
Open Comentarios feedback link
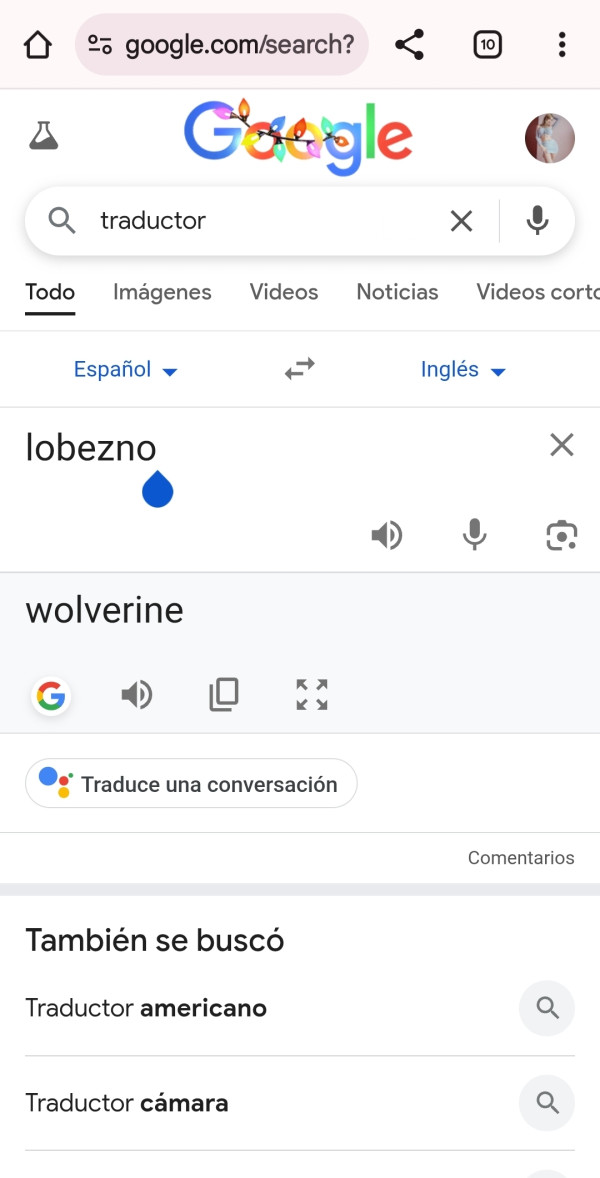pyautogui.click(x=521, y=858)
